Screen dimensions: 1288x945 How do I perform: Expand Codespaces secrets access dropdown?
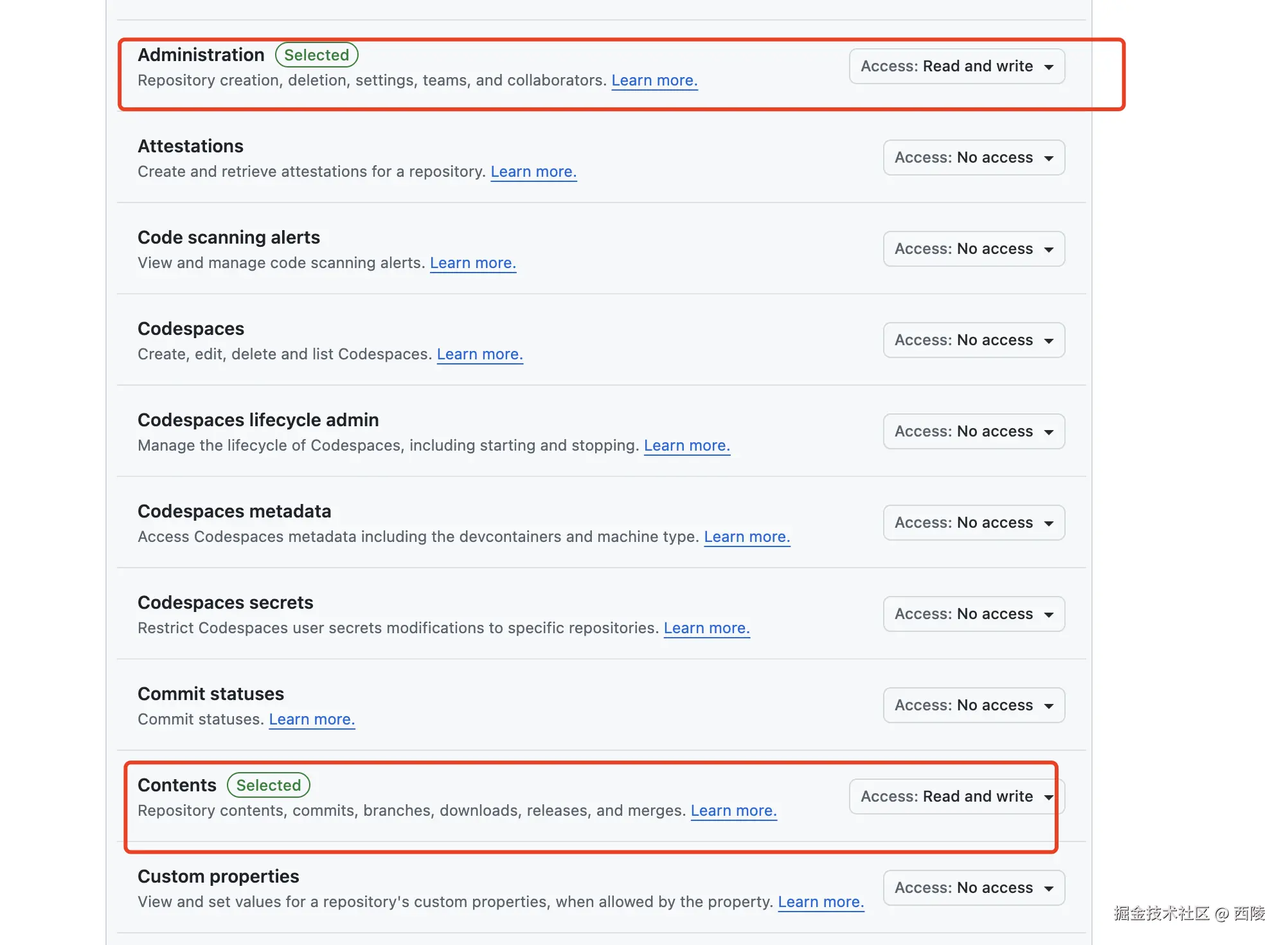coord(973,614)
